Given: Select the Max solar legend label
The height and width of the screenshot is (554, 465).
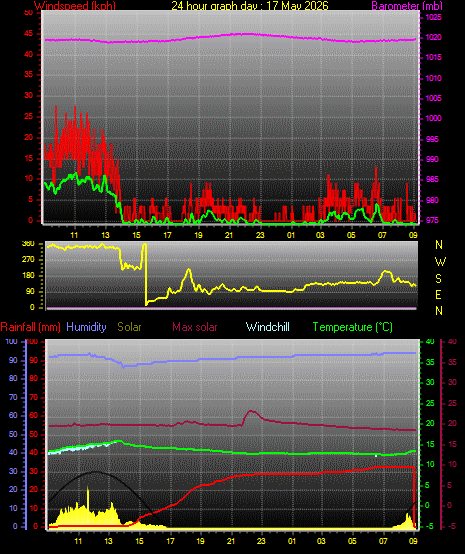Looking at the screenshot, I should 195,327.
